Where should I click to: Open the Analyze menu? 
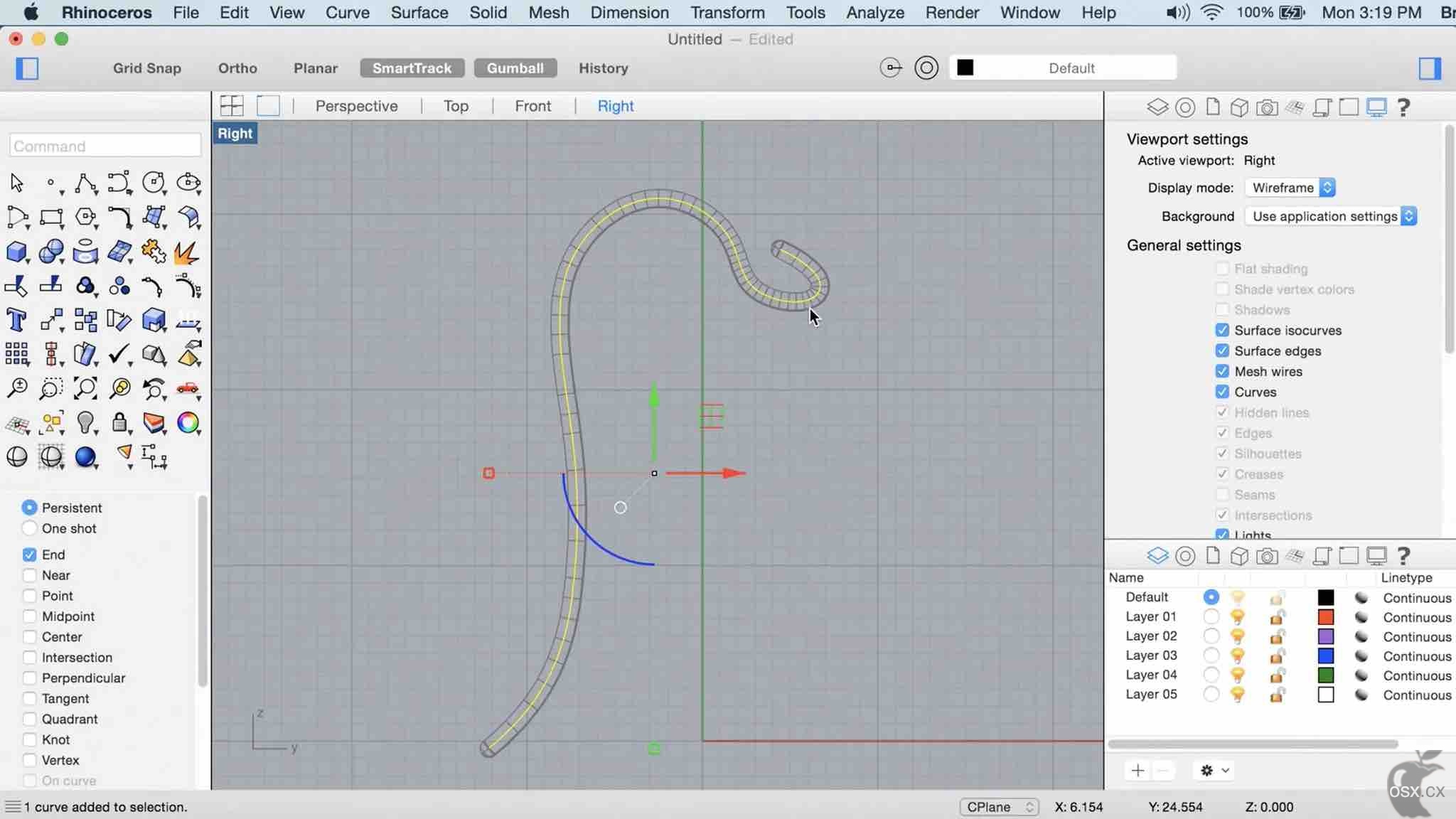(x=875, y=12)
